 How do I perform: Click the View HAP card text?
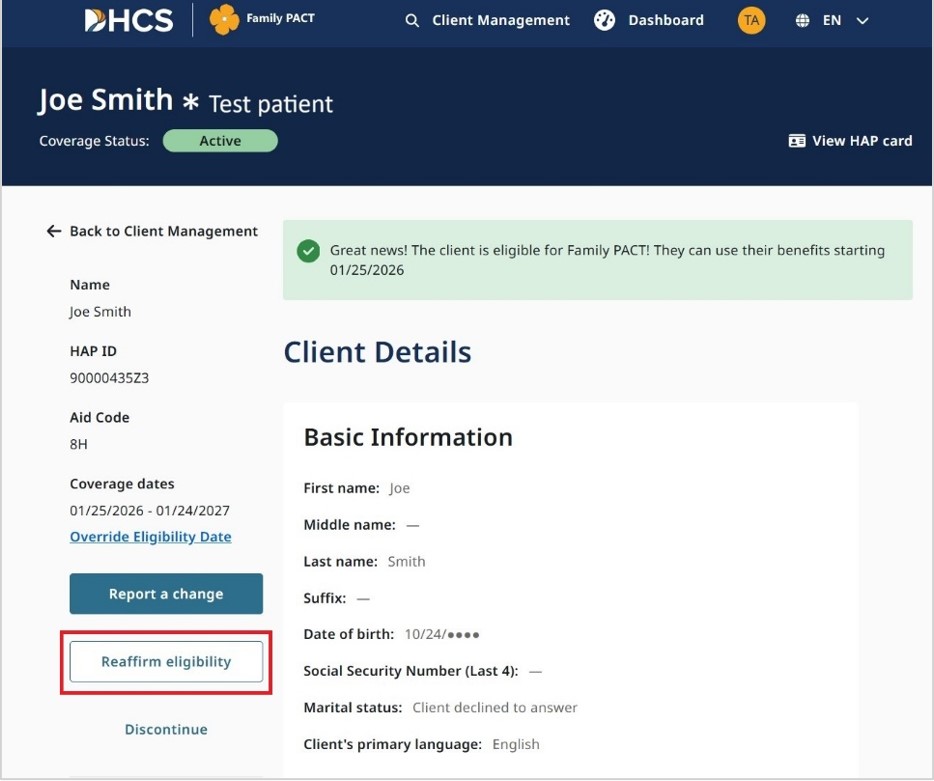(861, 141)
